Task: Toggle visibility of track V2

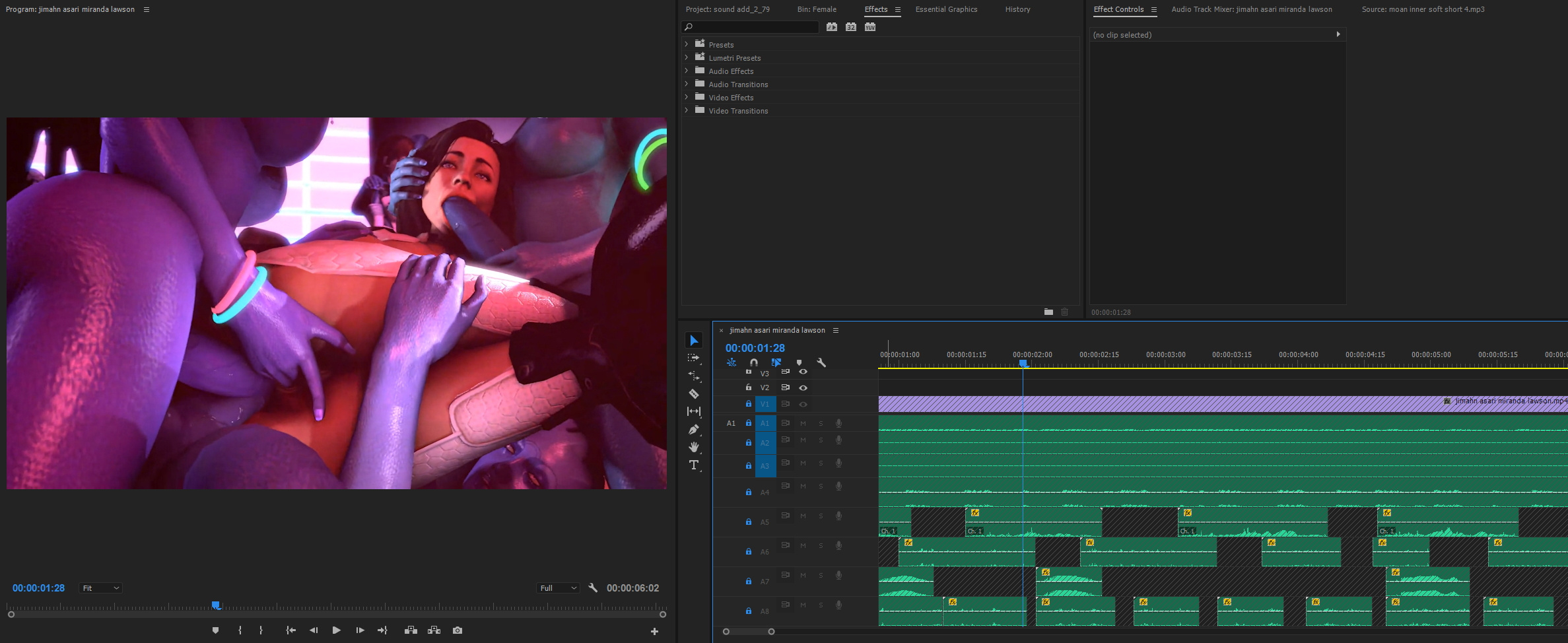Action: pyautogui.click(x=803, y=388)
